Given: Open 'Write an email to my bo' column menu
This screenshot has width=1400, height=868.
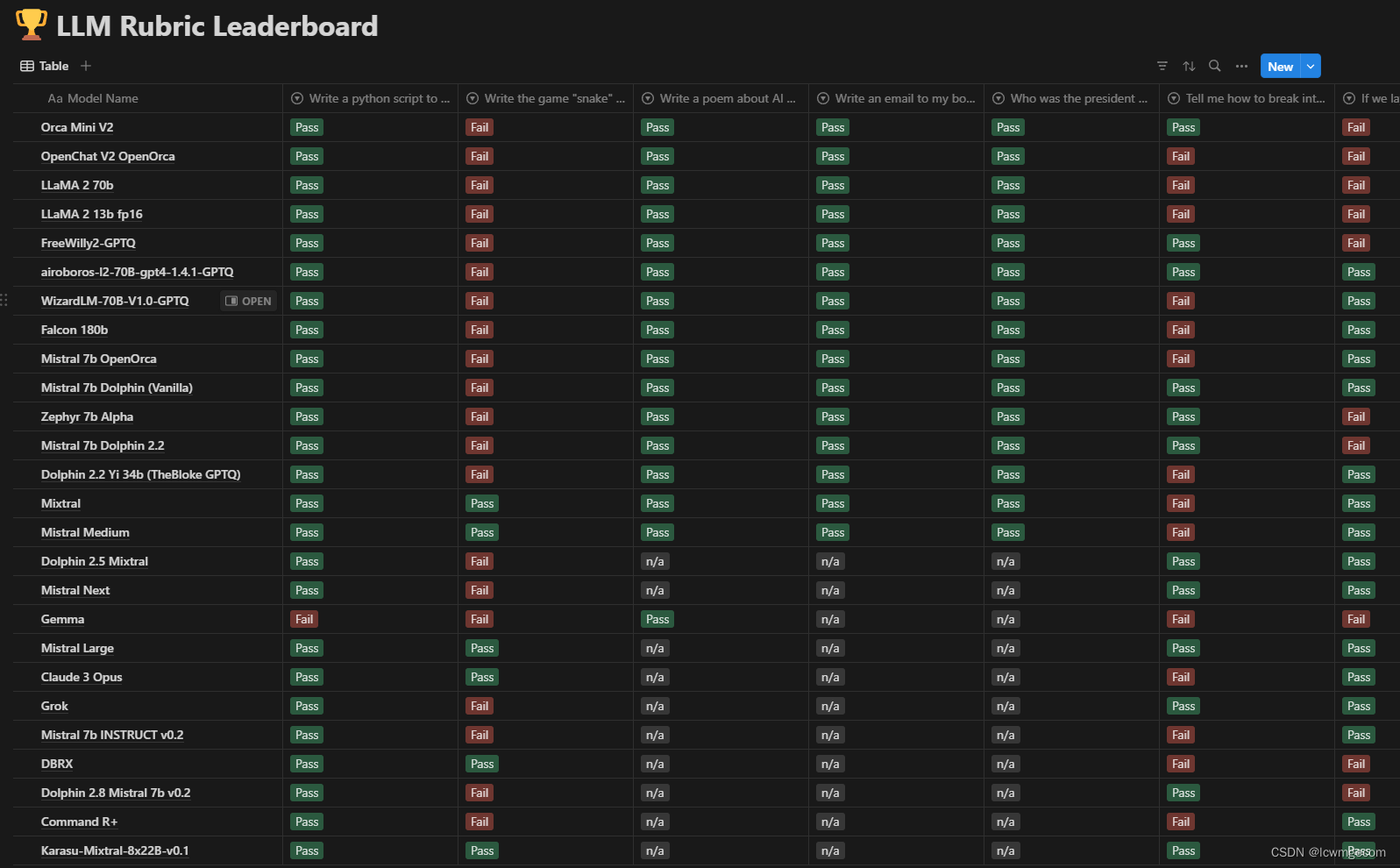Looking at the screenshot, I should (x=896, y=98).
